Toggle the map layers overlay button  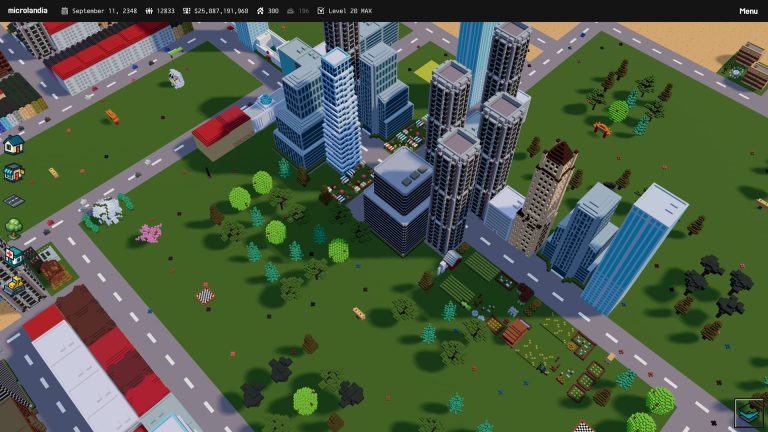[748, 412]
